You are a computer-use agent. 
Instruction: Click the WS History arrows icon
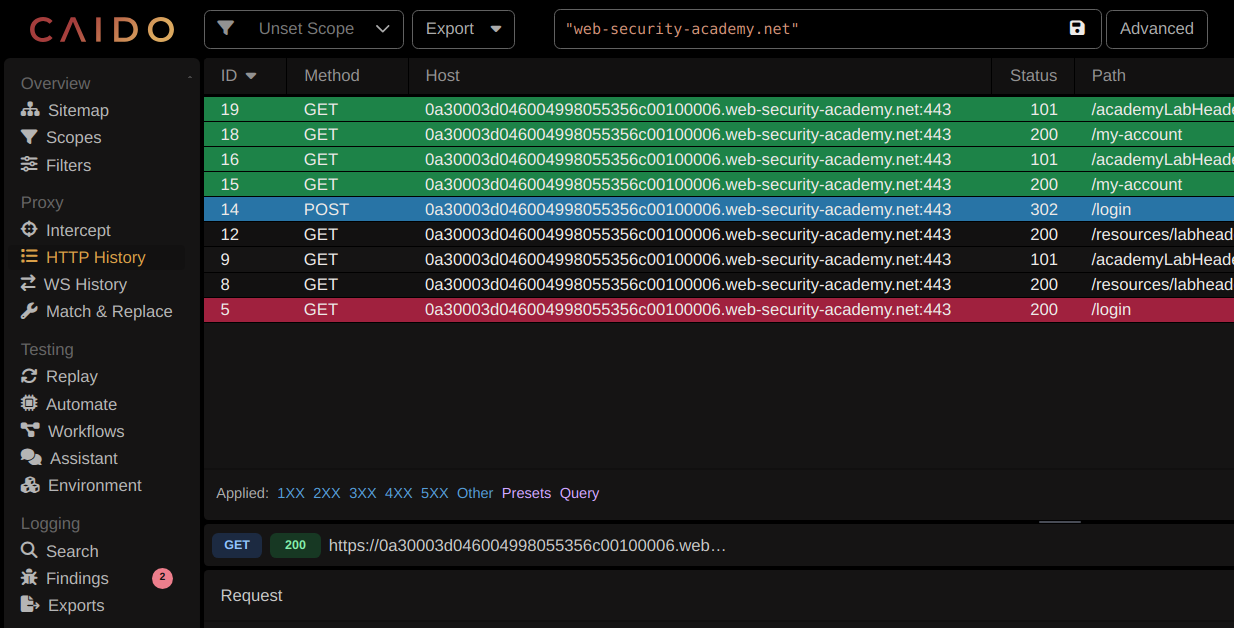coord(28,284)
